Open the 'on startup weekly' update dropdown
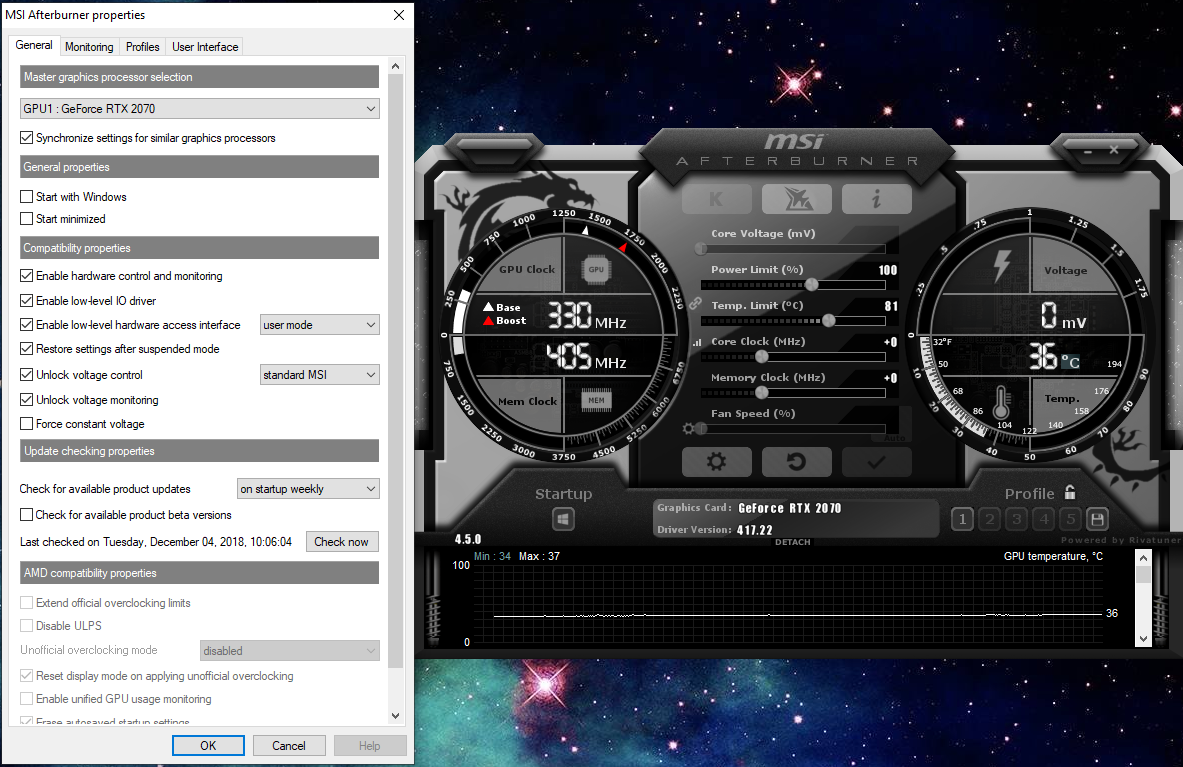The image size is (1183, 767). coord(308,489)
